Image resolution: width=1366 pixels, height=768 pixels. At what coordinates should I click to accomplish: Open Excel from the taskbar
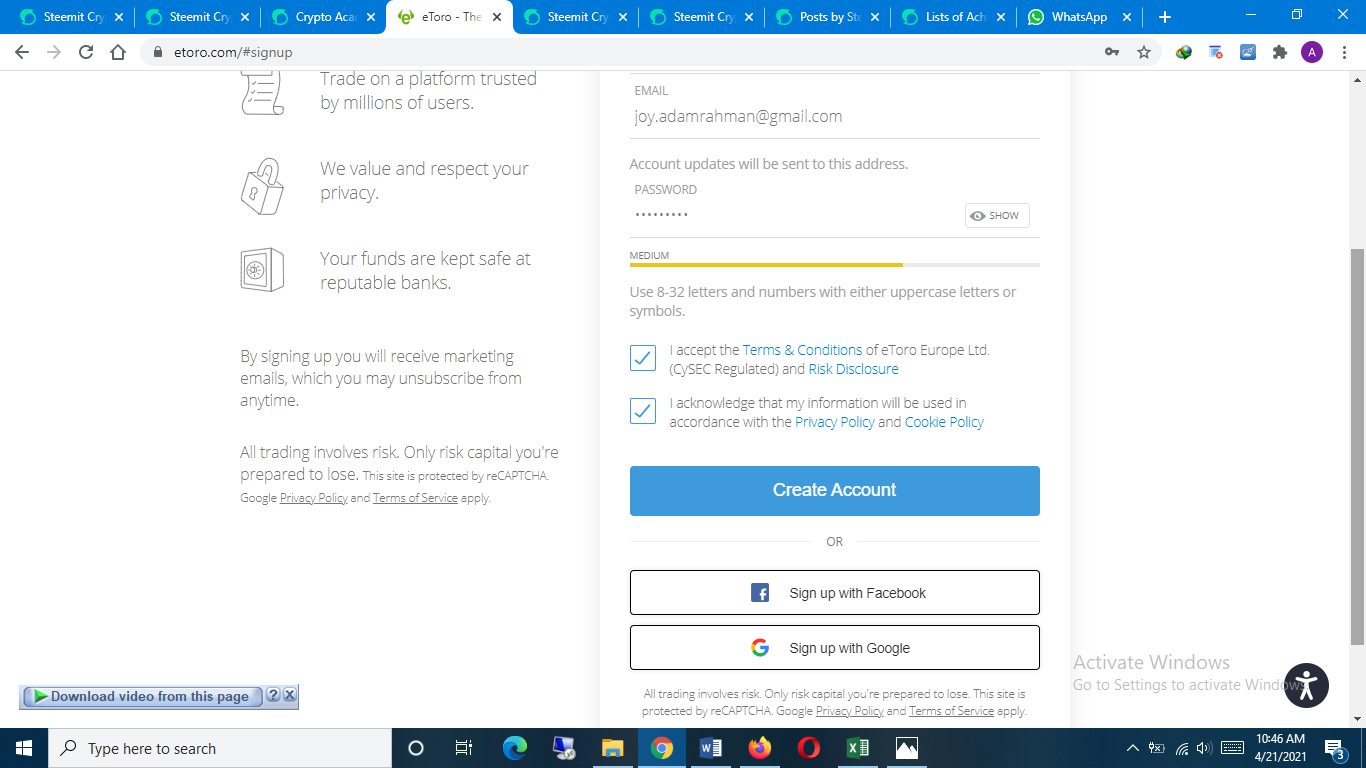click(858, 748)
